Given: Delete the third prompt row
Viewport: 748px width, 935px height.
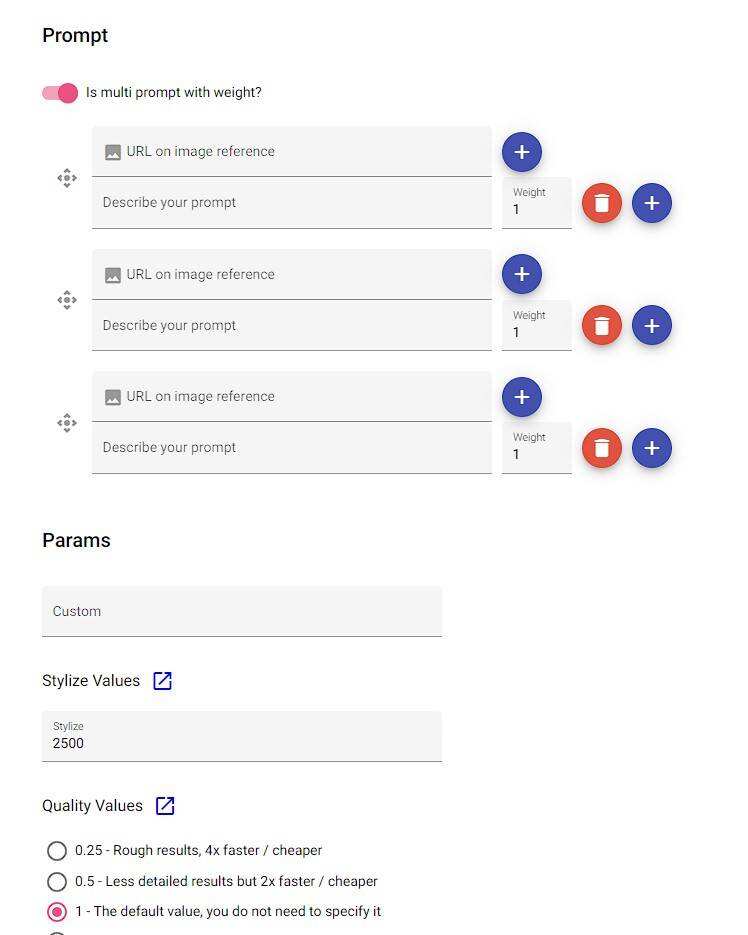Looking at the screenshot, I should 602,448.
